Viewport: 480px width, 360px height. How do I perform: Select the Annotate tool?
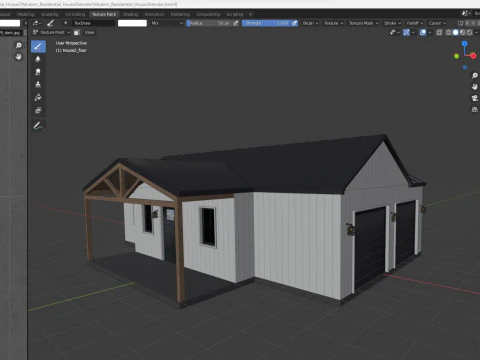pyautogui.click(x=38, y=126)
